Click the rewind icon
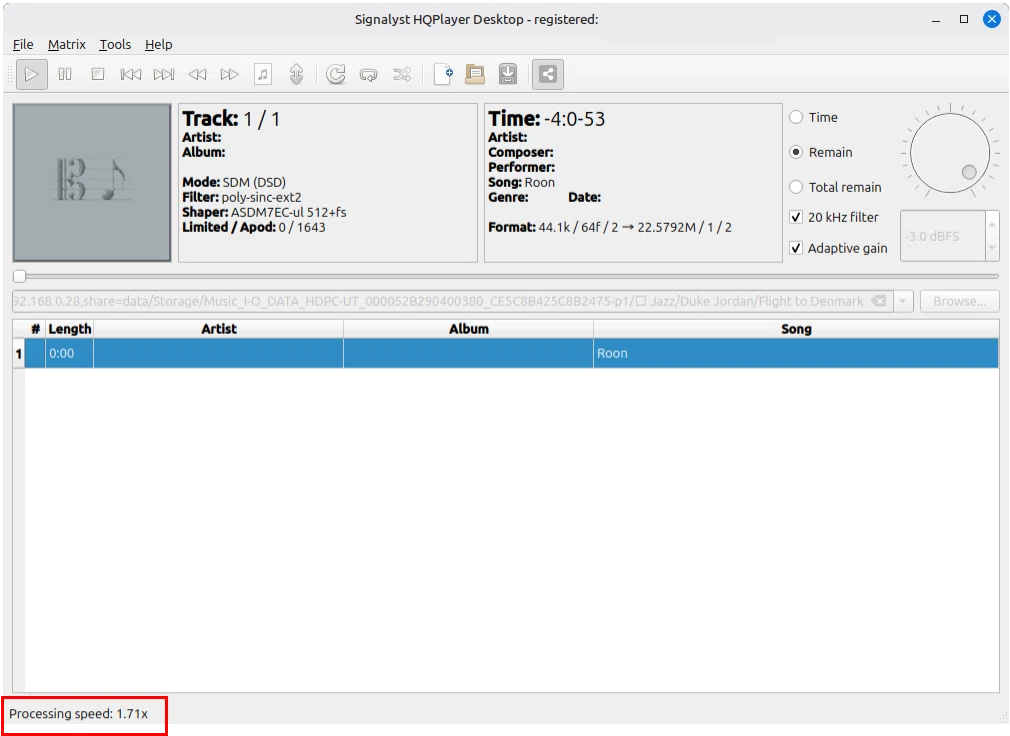1010x736 pixels. coord(197,75)
